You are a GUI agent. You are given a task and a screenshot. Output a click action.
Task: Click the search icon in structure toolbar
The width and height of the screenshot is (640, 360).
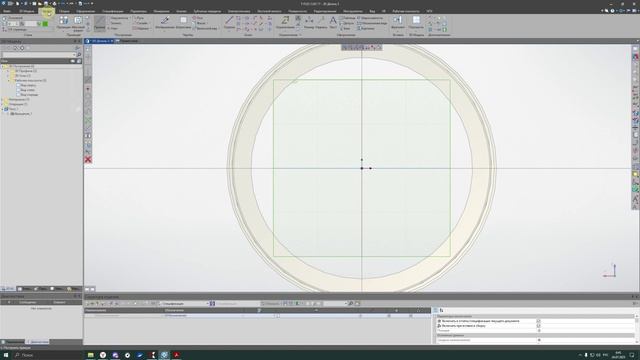[351, 304]
